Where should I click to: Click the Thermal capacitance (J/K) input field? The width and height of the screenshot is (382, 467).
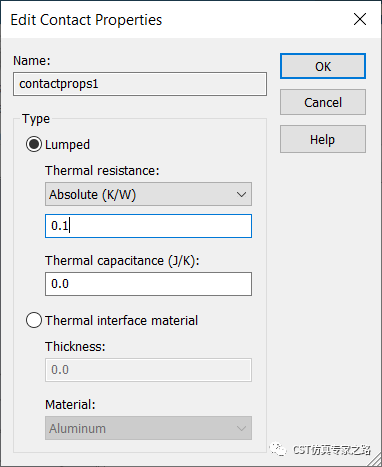pyautogui.click(x=148, y=284)
